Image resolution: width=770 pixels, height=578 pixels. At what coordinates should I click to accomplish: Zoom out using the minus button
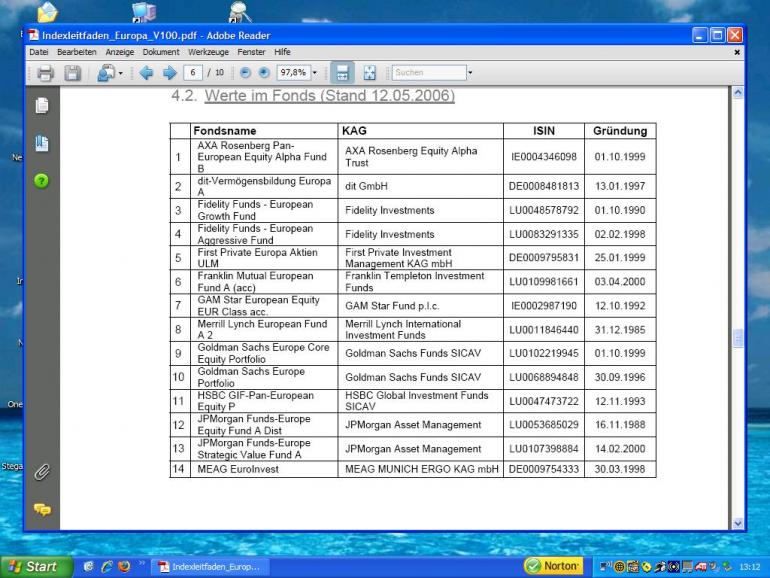pos(245,73)
